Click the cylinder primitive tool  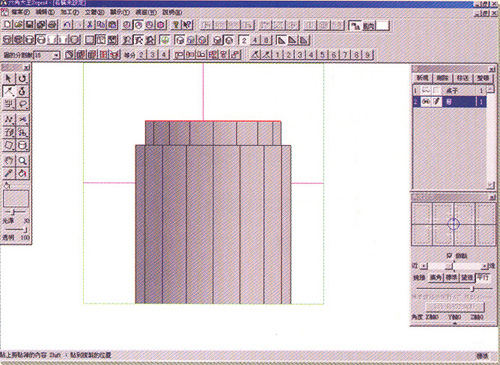pos(22,146)
